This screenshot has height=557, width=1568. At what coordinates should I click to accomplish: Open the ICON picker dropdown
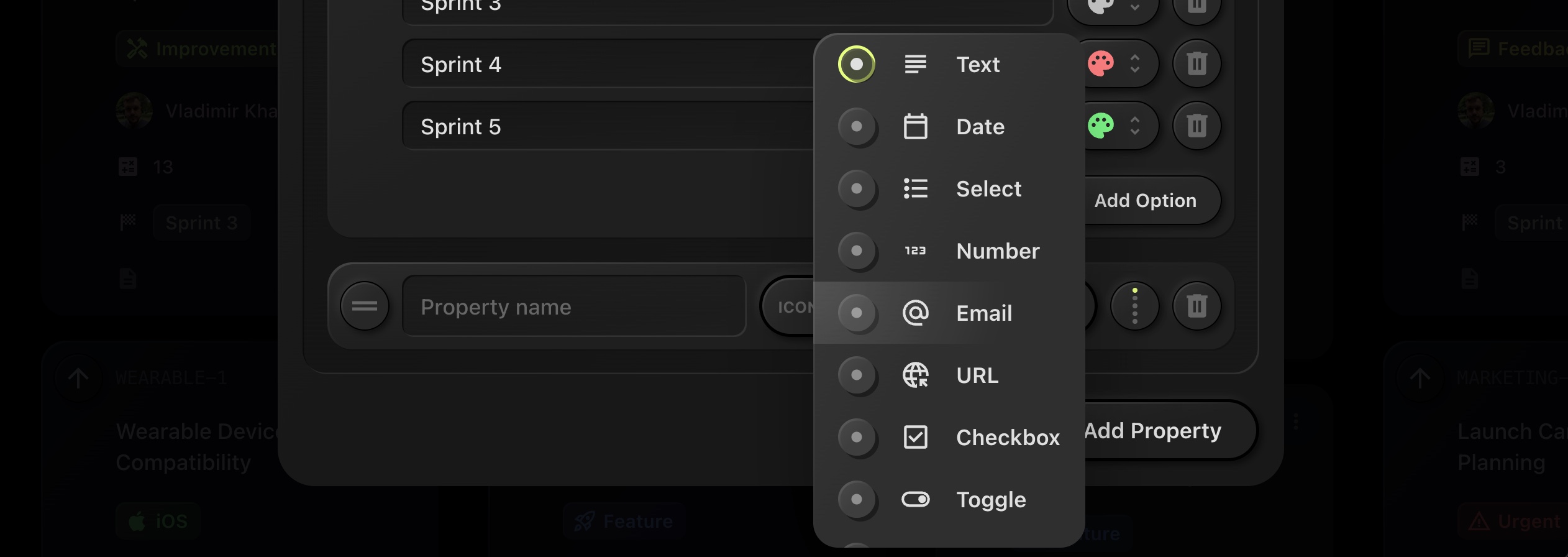pos(790,306)
